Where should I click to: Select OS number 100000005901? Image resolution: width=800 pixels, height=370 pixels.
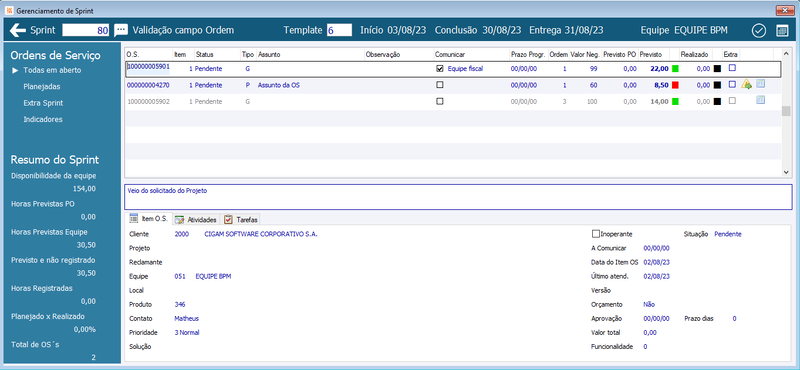pyautogui.click(x=148, y=67)
